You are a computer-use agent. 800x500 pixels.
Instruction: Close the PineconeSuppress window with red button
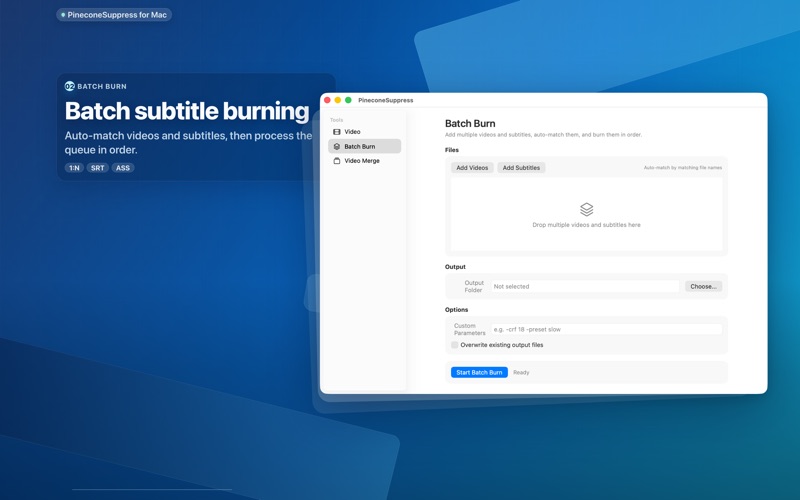point(328,100)
